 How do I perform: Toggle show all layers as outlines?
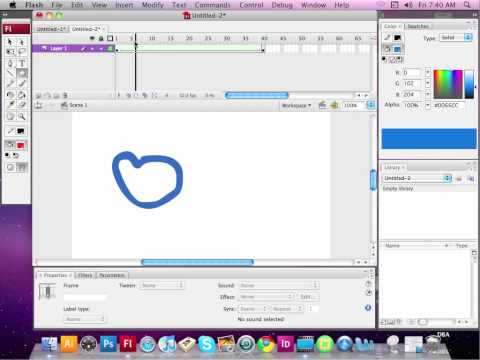110,38
